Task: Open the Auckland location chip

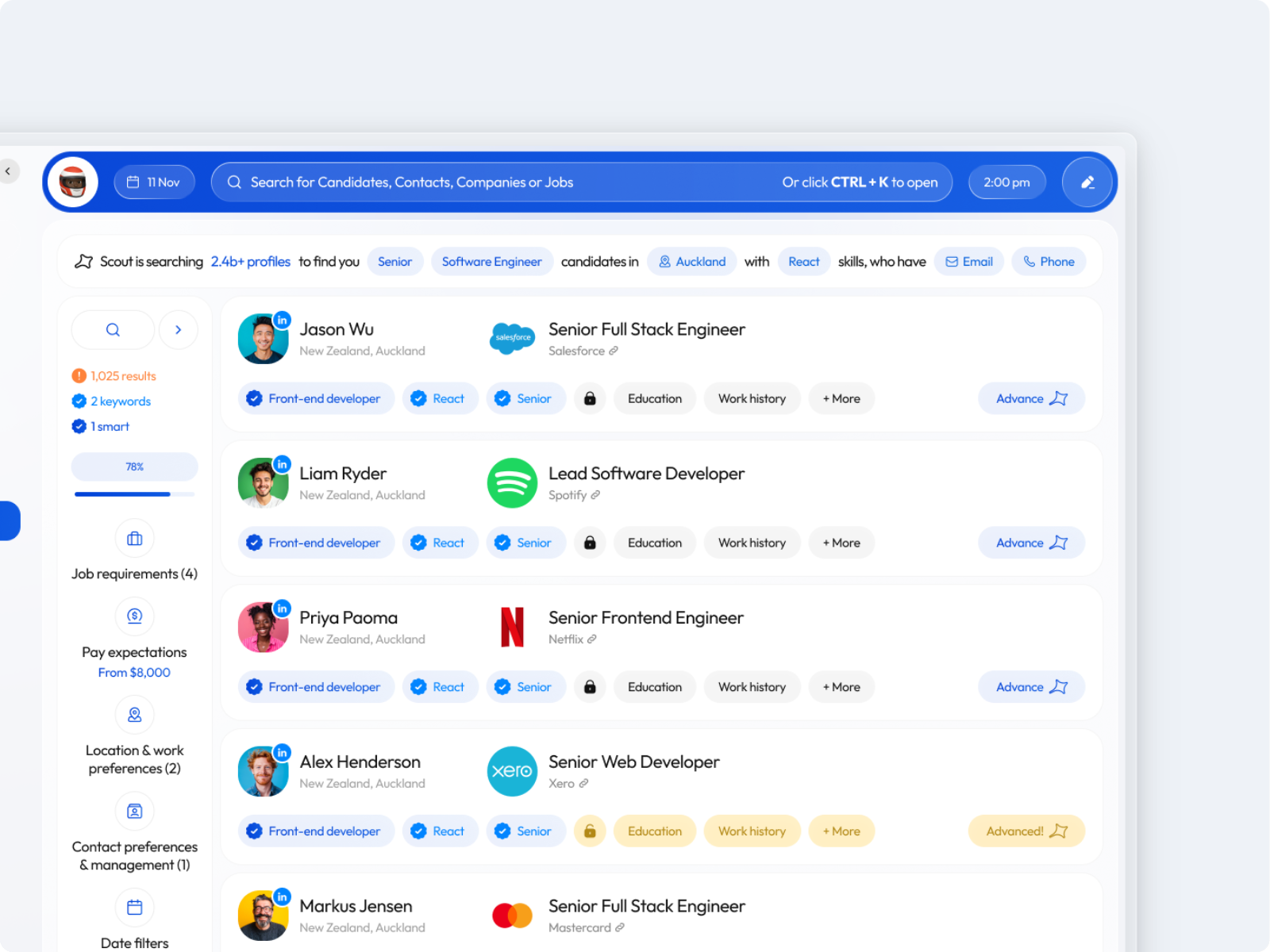Action: click(x=691, y=261)
